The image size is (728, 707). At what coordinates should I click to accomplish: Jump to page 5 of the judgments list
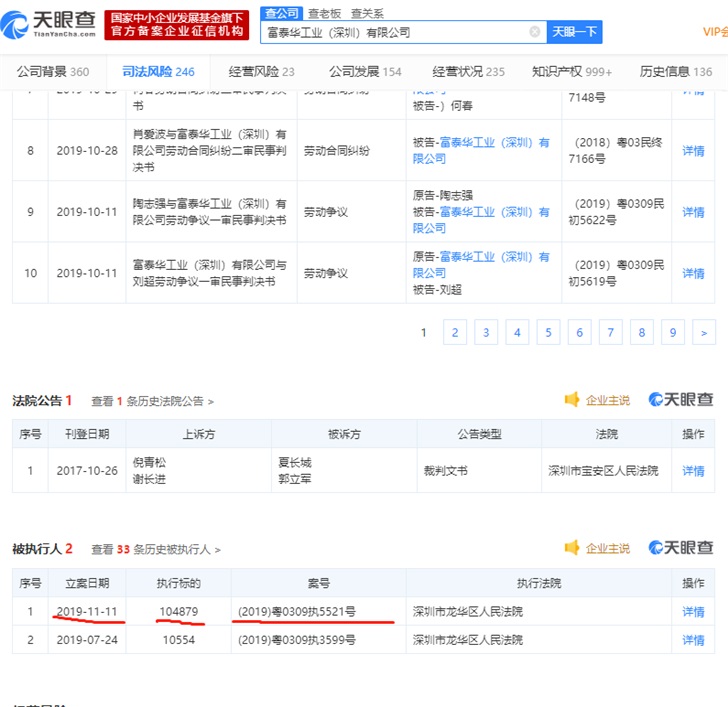[548, 333]
